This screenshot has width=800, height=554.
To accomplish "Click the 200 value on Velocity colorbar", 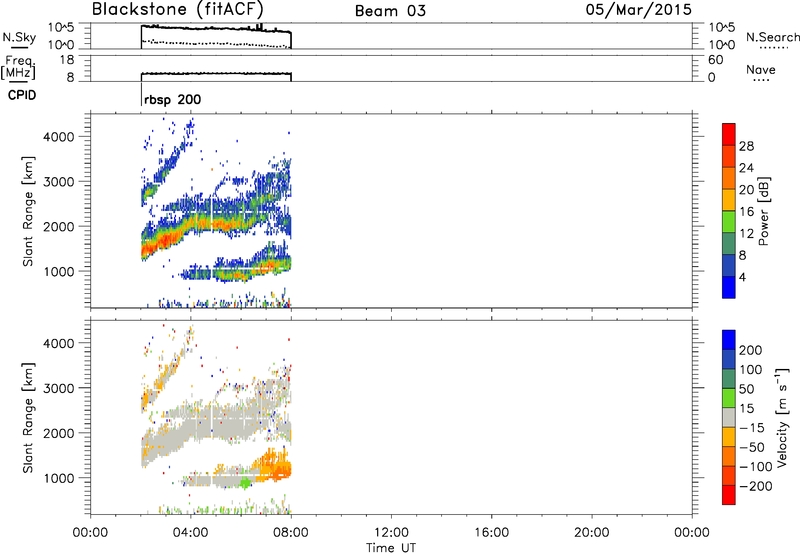I will 751,350.
